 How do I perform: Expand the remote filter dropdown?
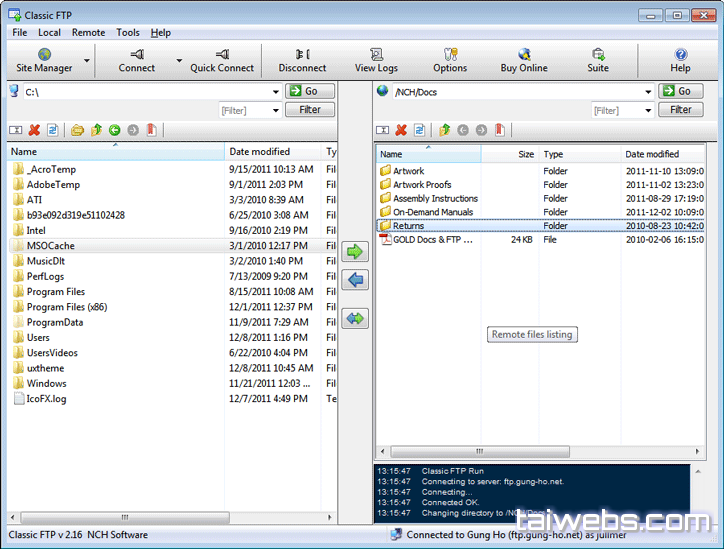tap(648, 111)
